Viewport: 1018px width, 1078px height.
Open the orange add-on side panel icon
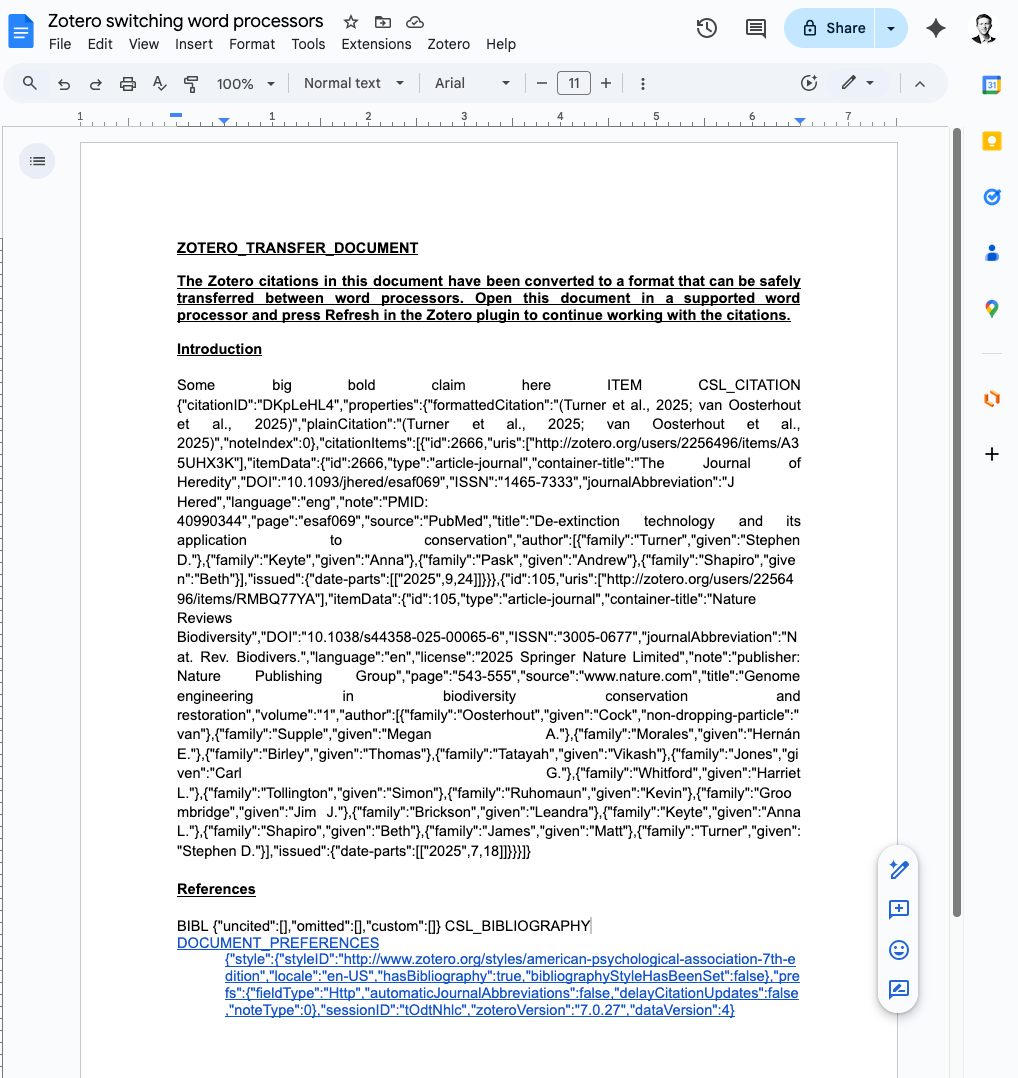click(991, 398)
